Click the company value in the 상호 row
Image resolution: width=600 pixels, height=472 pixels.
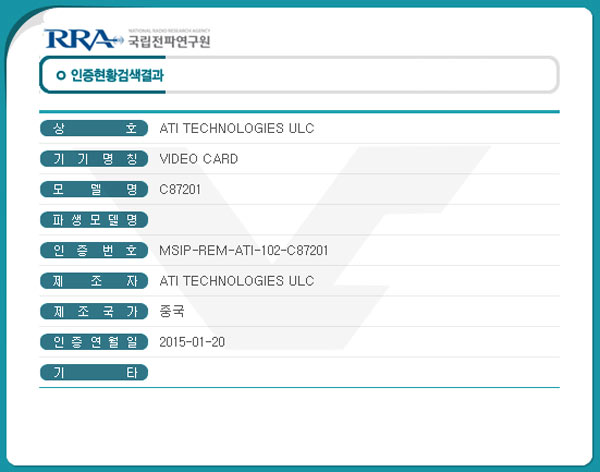point(236,128)
